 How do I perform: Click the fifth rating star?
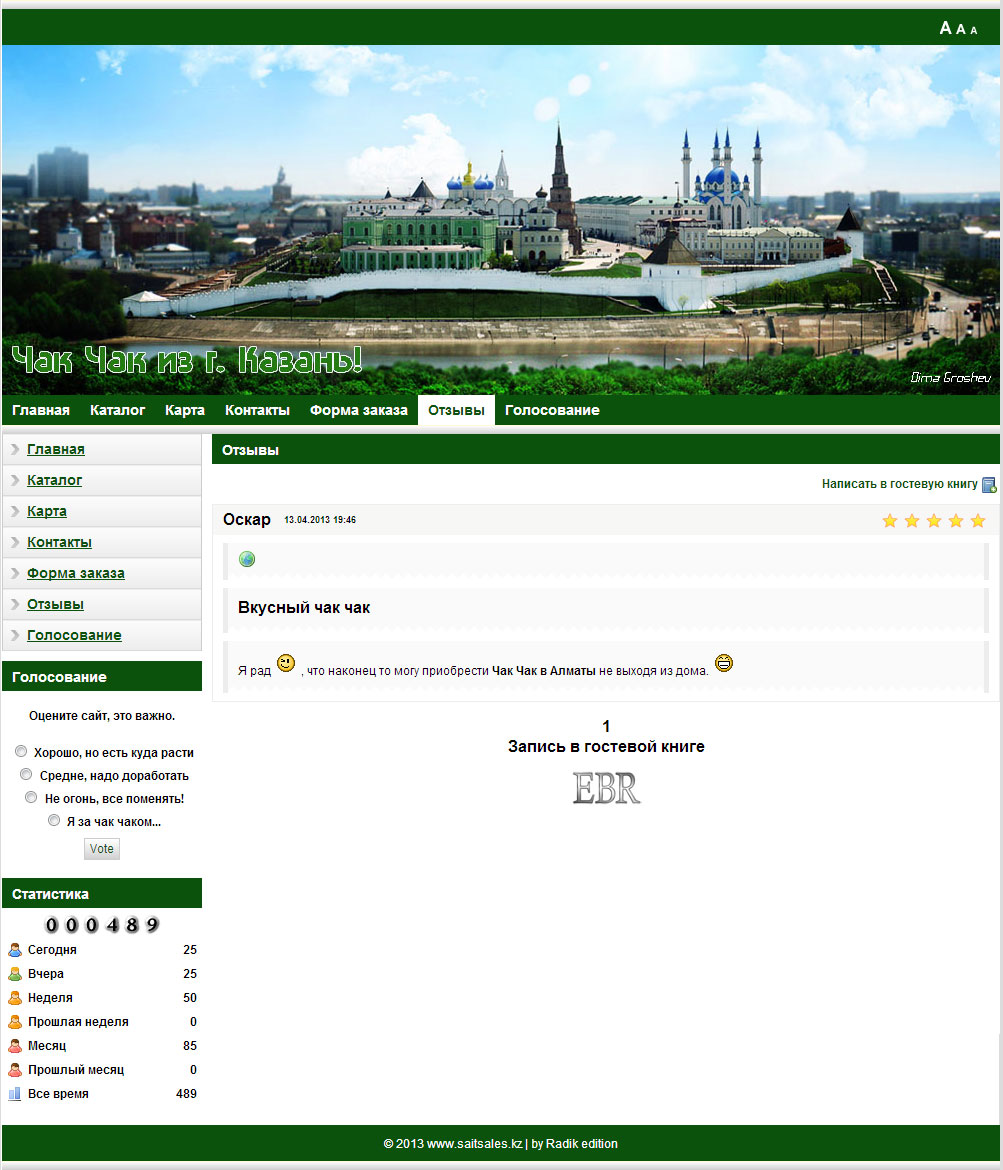pyautogui.click(x=978, y=521)
